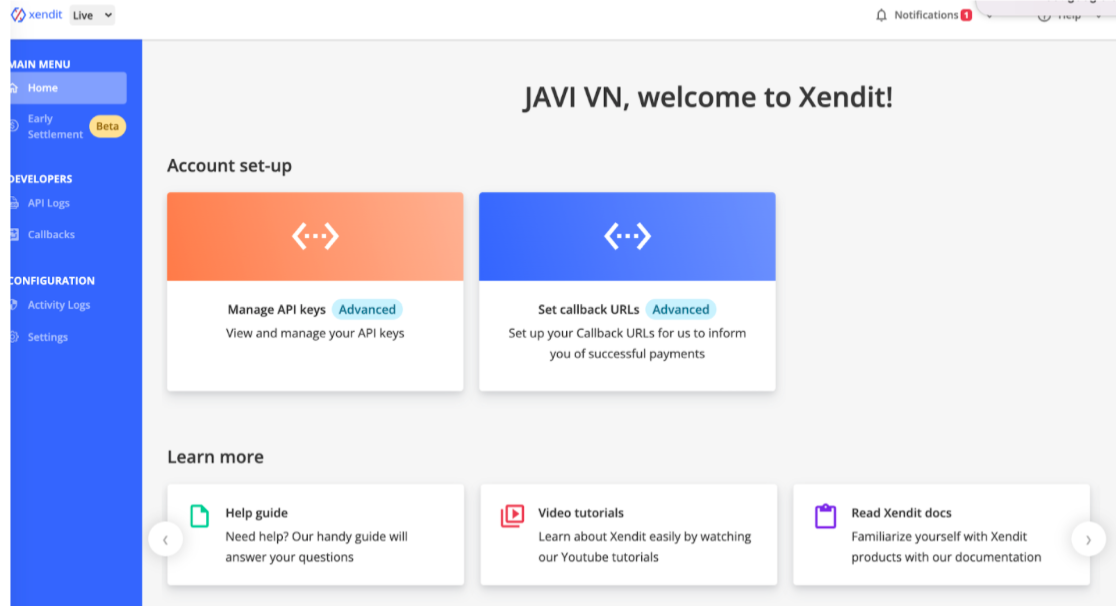Click the Beta badge
Viewport: 1116px width, 606px height.
tap(107, 126)
